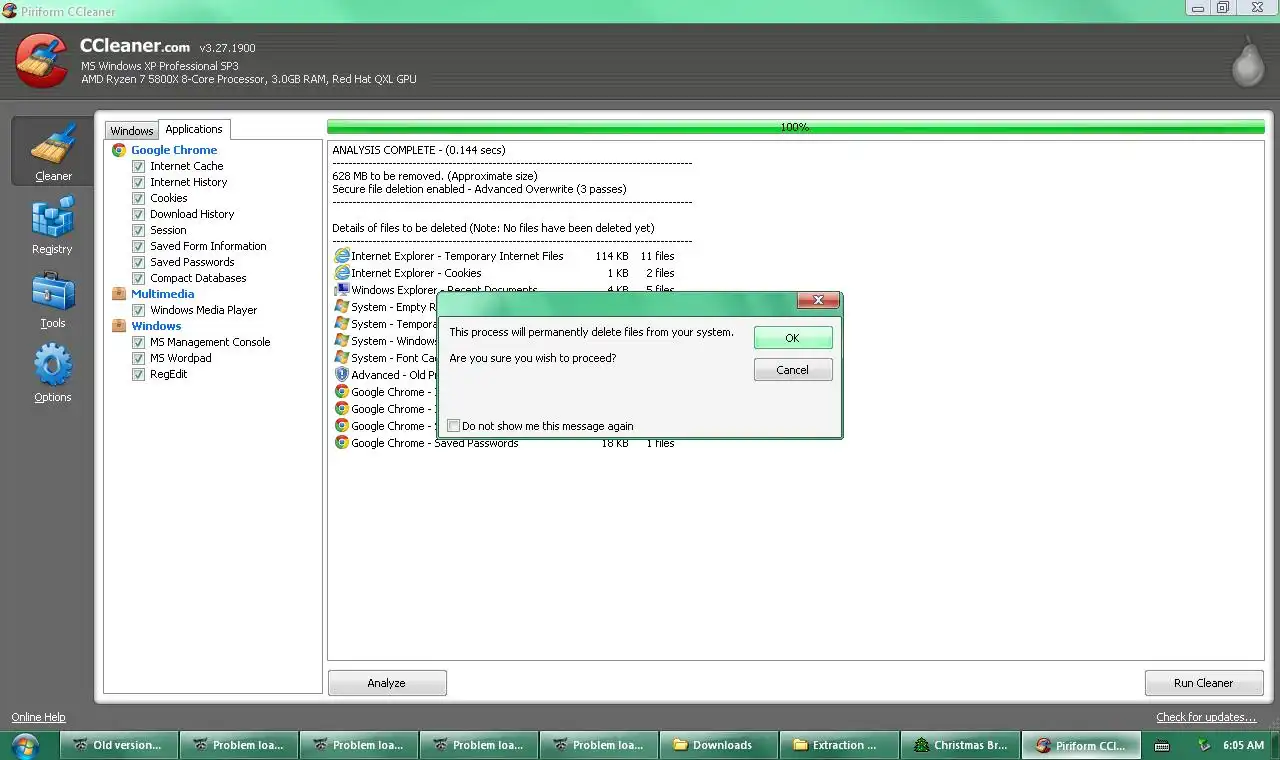
Task: Toggle the Compact Databases checkbox
Action: [139, 279]
